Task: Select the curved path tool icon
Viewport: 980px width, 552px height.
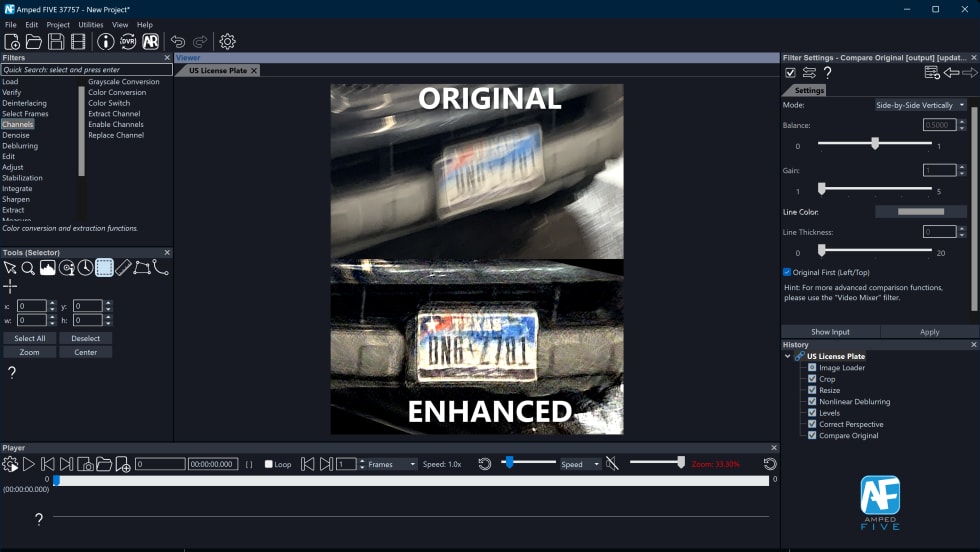Action: [x=161, y=268]
